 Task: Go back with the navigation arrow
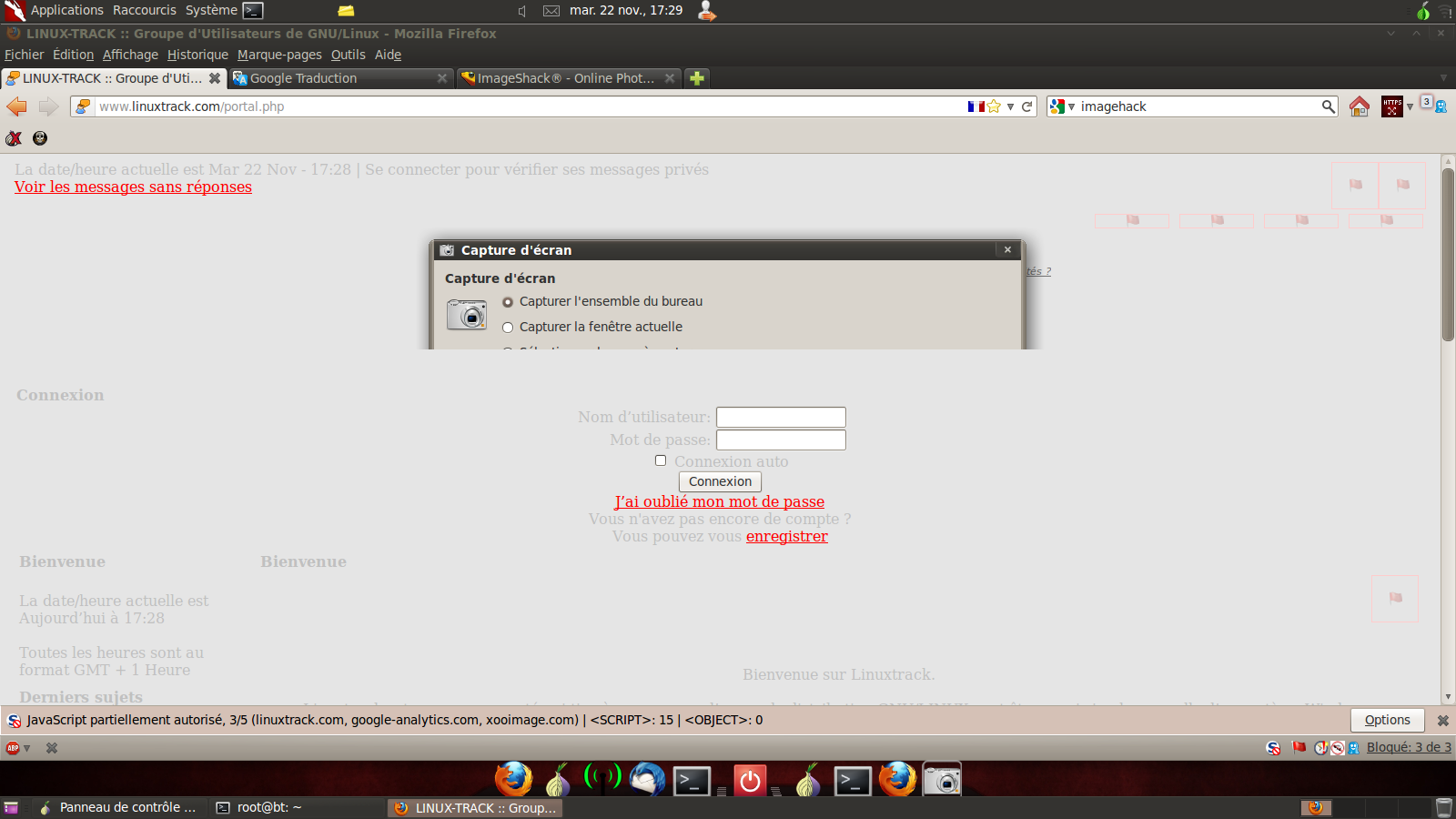[x=17, y=106]
